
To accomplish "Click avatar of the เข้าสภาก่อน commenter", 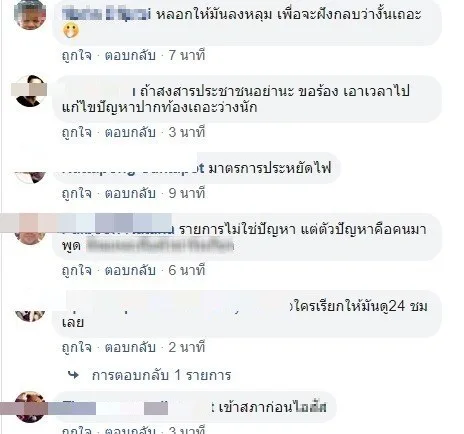I will click(30, 407).
